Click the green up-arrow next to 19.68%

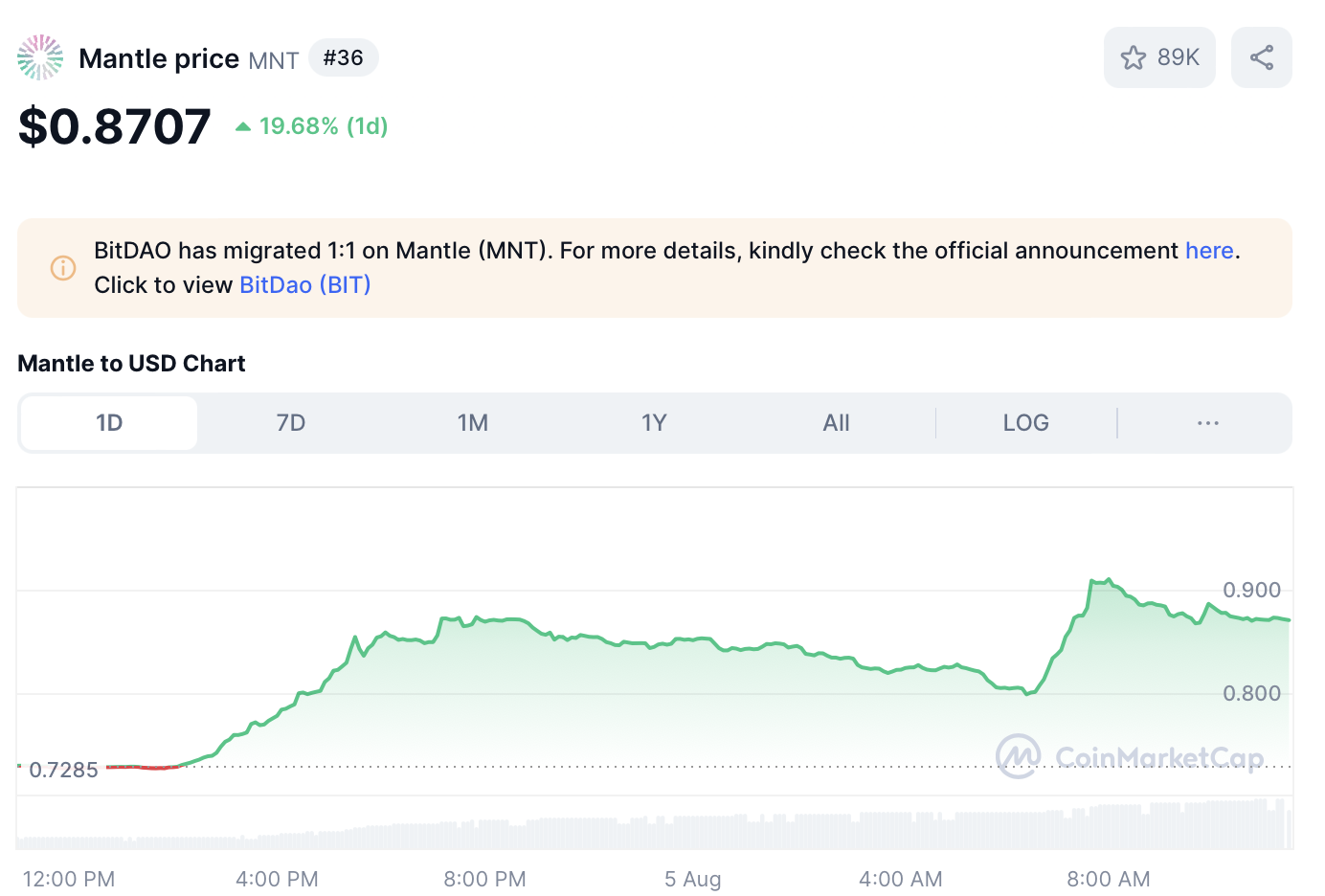[x=243, y=126]
